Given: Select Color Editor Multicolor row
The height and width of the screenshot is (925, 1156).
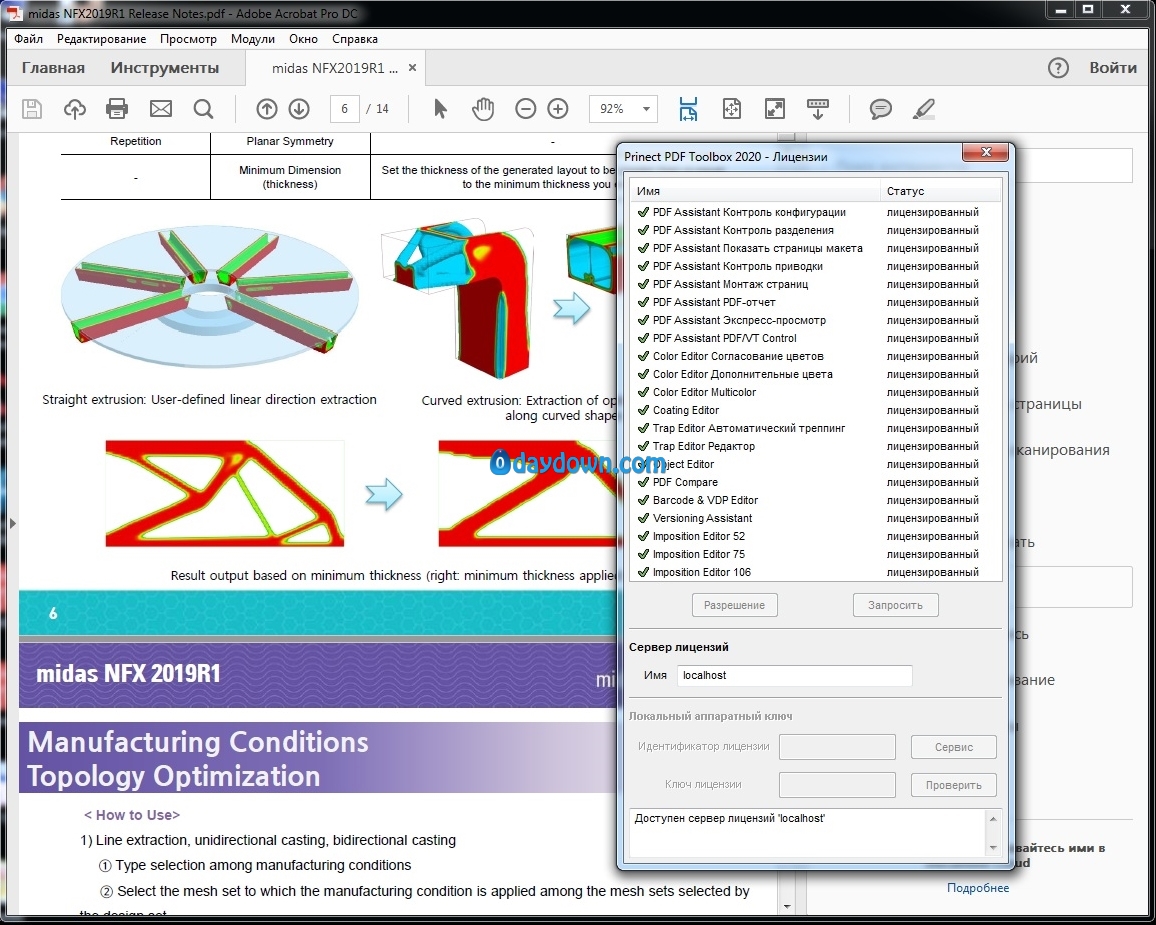Looking at the screenshot, I should (815, 392).
